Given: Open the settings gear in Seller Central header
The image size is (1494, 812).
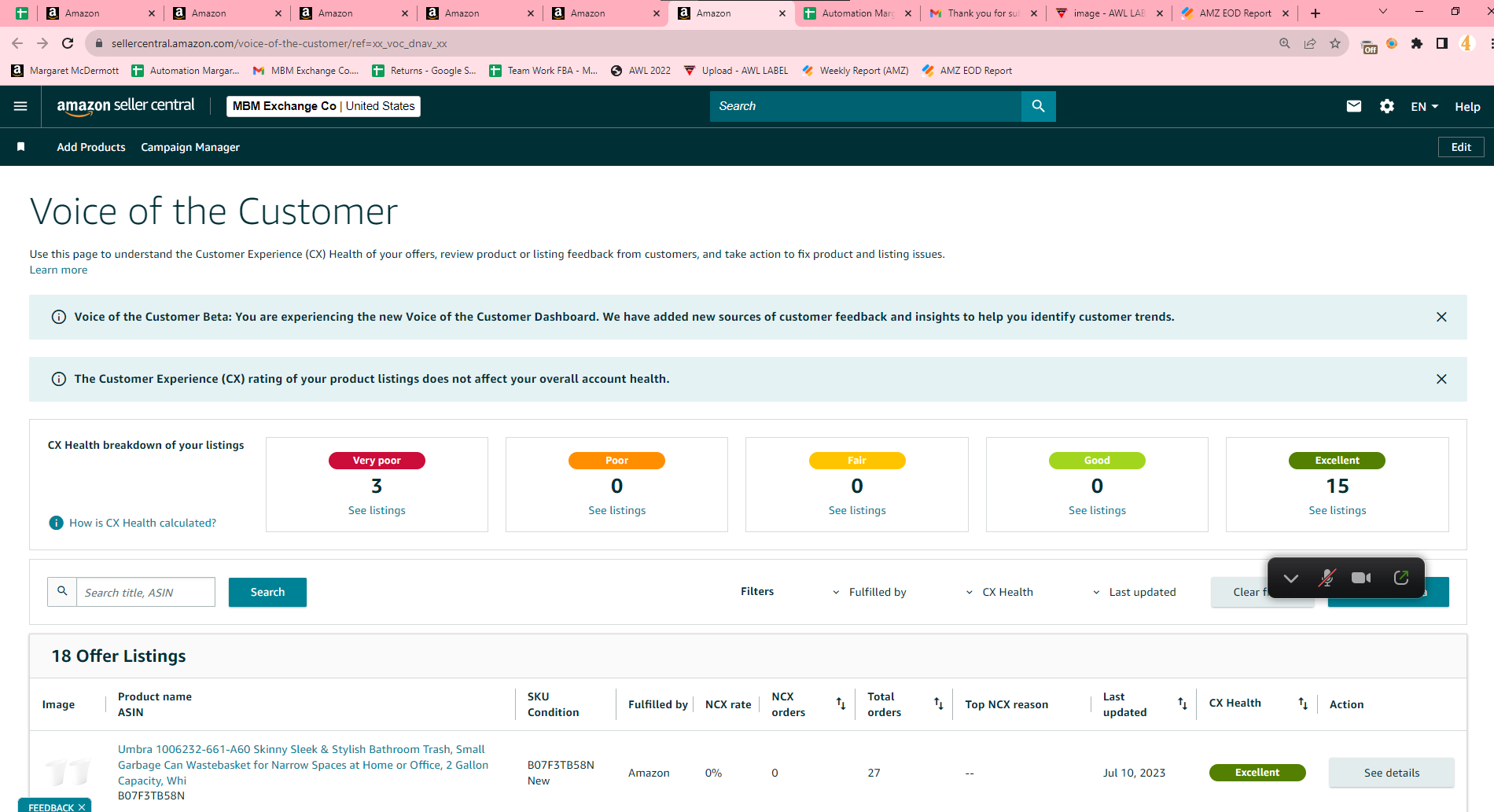Looking at the screenshot, I should (x=1387, y=106).
